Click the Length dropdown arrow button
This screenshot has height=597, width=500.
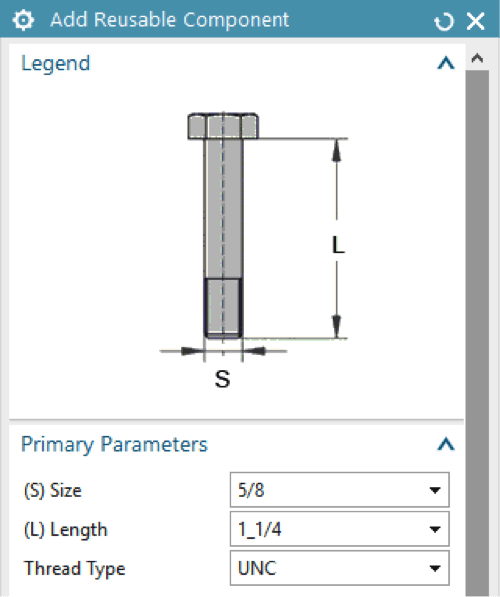435,529
